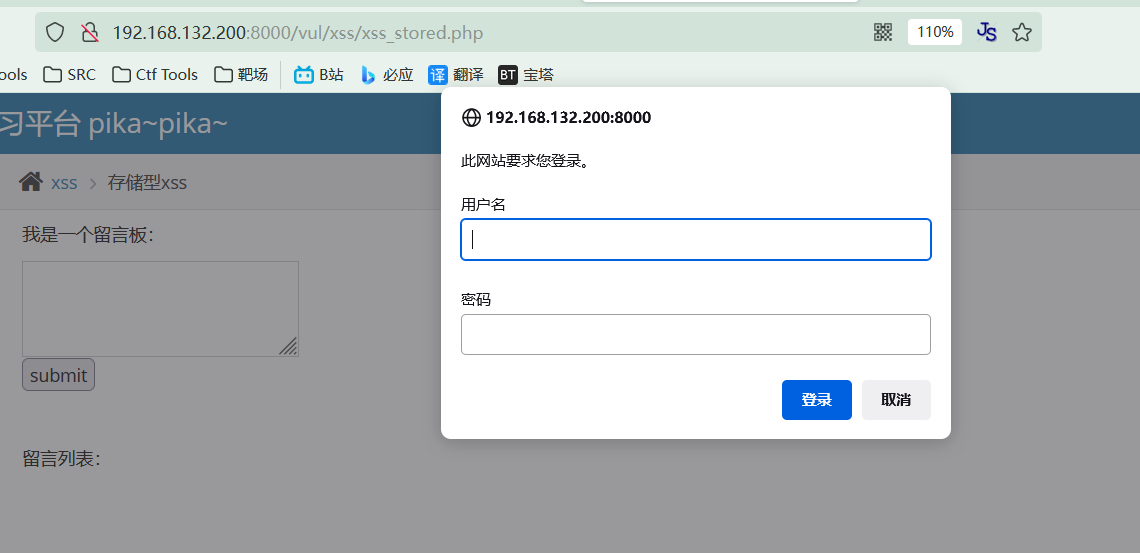Click the insecure connection padlock icon
The width and height of the screenshot is (1140, 553).
point(90,33)
